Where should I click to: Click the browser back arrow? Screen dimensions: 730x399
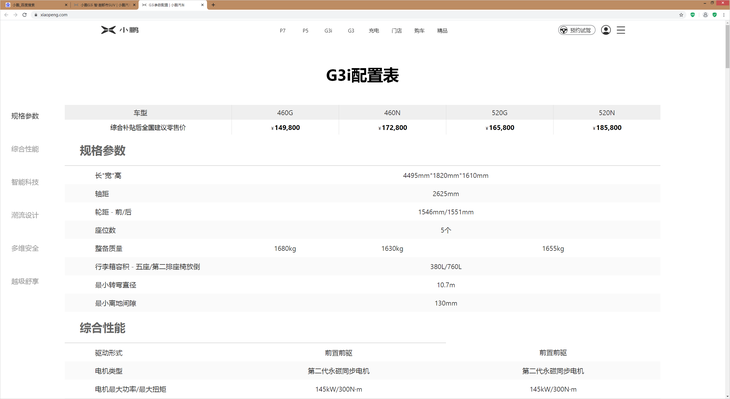point(6,15)
